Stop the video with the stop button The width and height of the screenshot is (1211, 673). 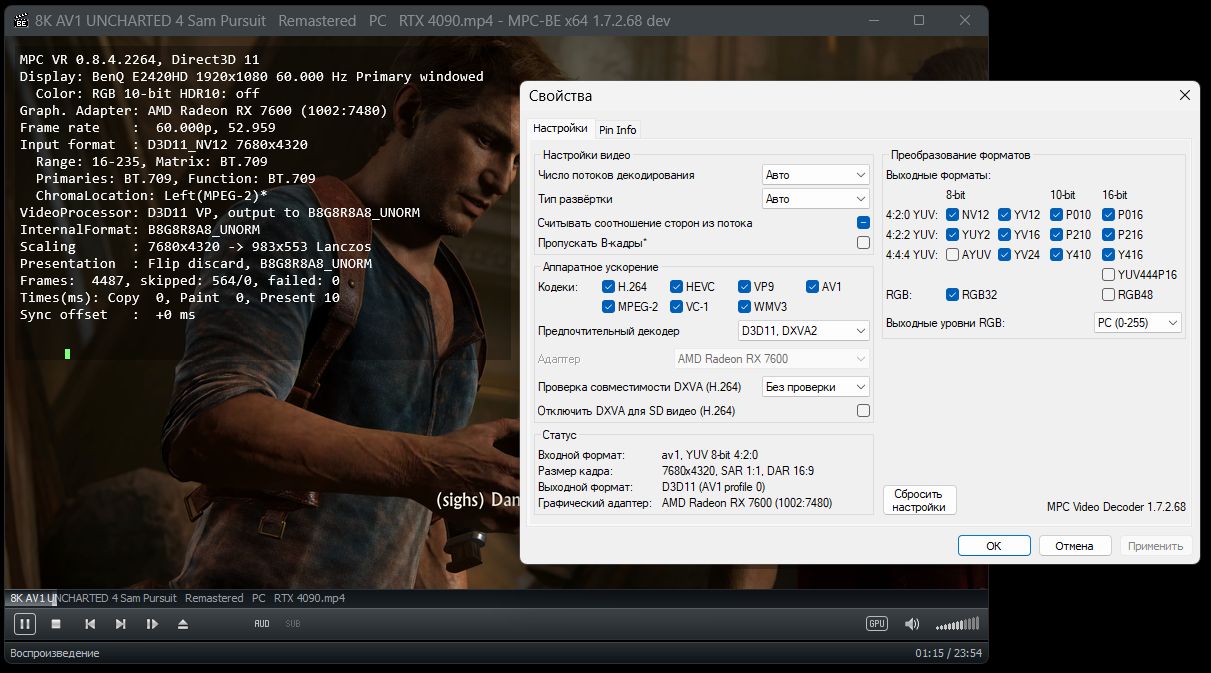pyautogui.click(x=57, y=624)
